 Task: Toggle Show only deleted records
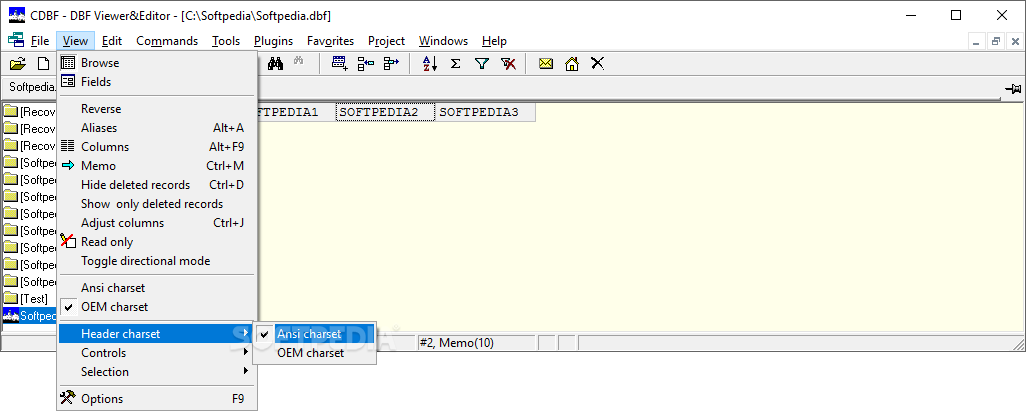[157, 204]
